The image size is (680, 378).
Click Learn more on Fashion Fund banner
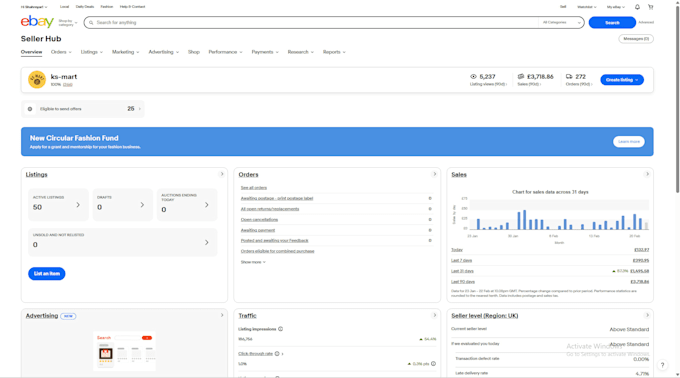tap(629, 142)
